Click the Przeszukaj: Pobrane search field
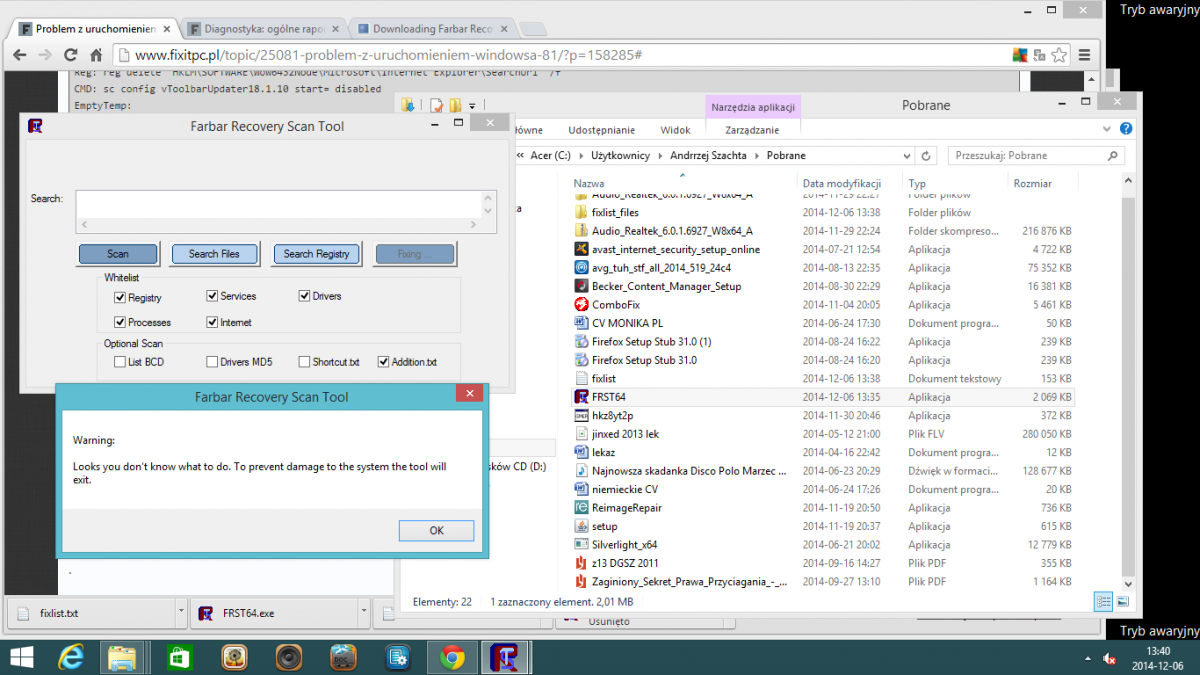 [1034, 156]
